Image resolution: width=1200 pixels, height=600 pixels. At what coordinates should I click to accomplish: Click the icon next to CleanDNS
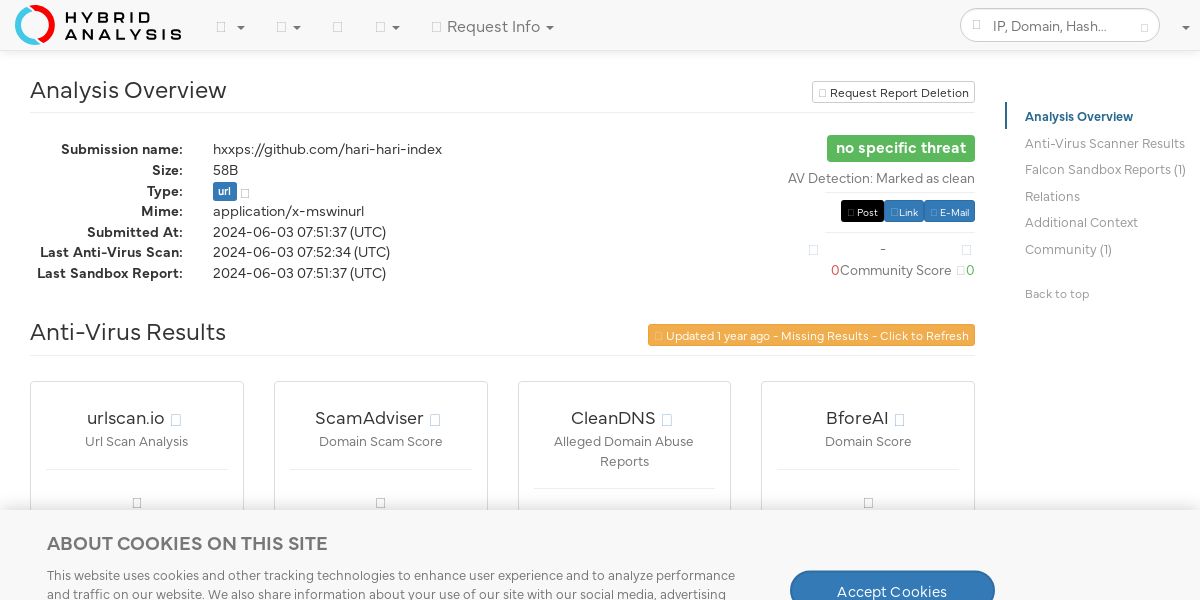(667, 420)
